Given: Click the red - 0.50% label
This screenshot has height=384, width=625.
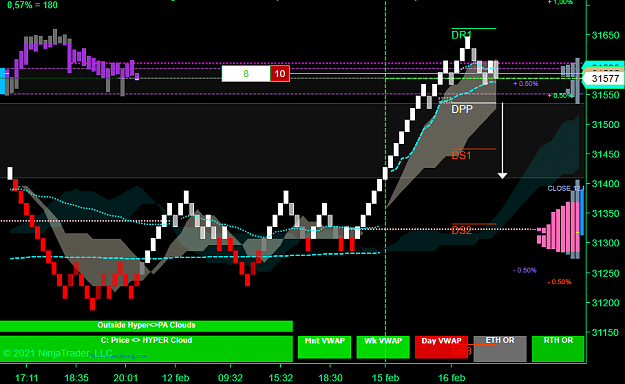Looking at the screenshot, I should coord(559,282).
